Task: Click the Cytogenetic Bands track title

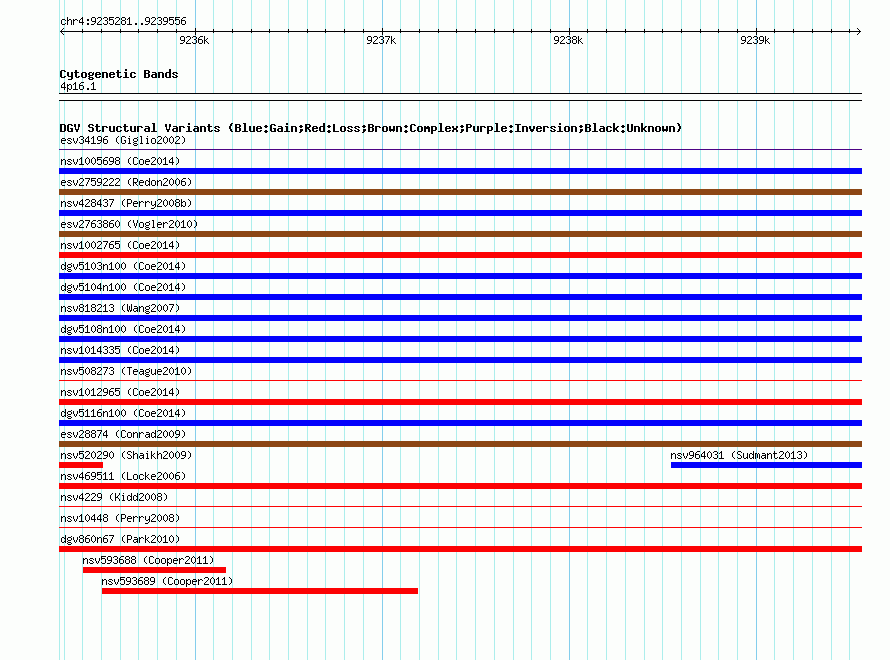Action: (119, 74)
